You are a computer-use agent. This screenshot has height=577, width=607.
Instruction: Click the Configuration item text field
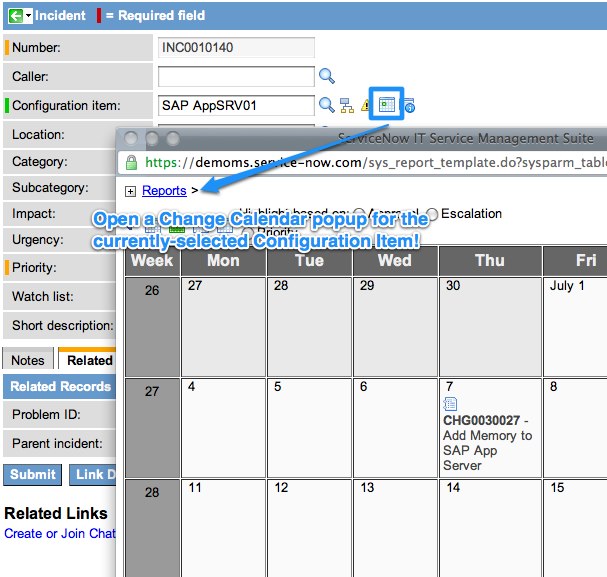point(236,105)
